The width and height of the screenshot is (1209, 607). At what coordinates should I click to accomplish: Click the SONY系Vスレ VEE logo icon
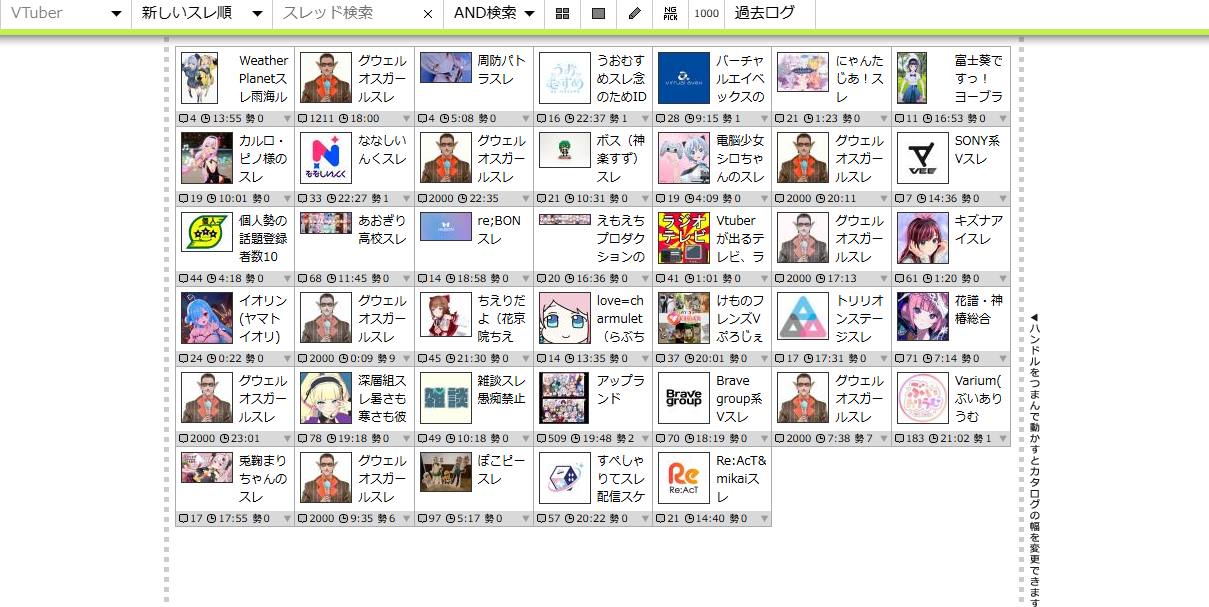(922, 158)
